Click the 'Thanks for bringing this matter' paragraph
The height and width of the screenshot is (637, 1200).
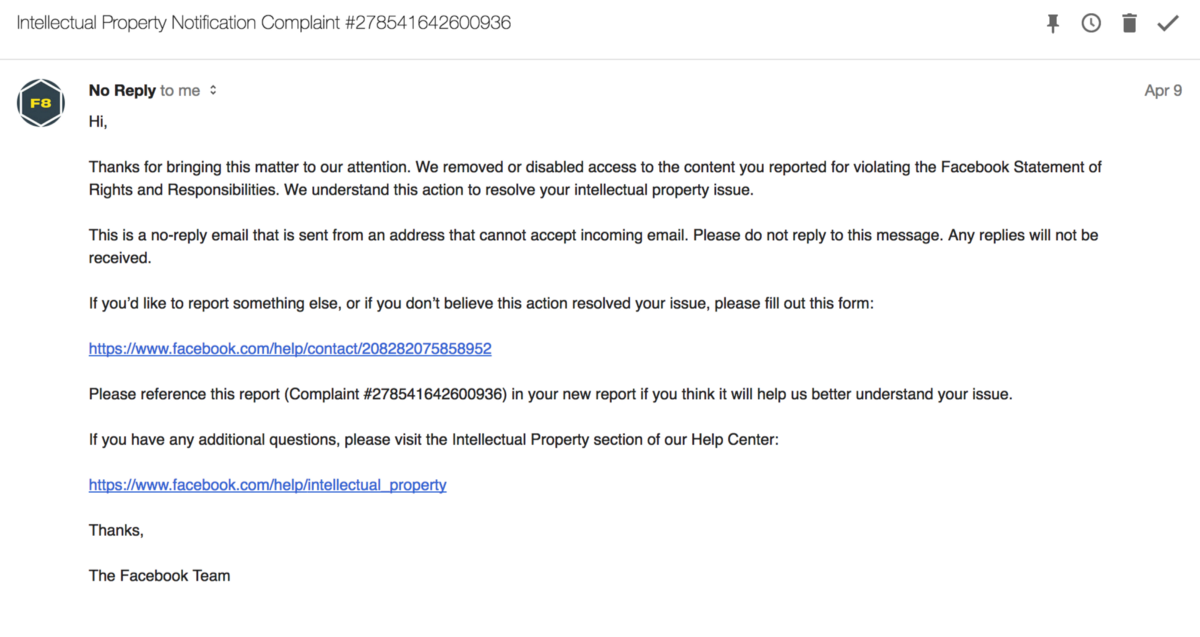595,178
